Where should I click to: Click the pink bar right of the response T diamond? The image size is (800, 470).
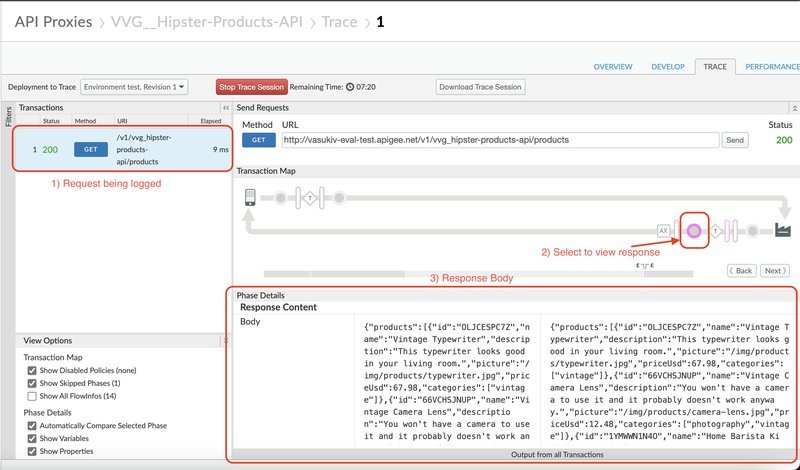click(x=728, y=231)
